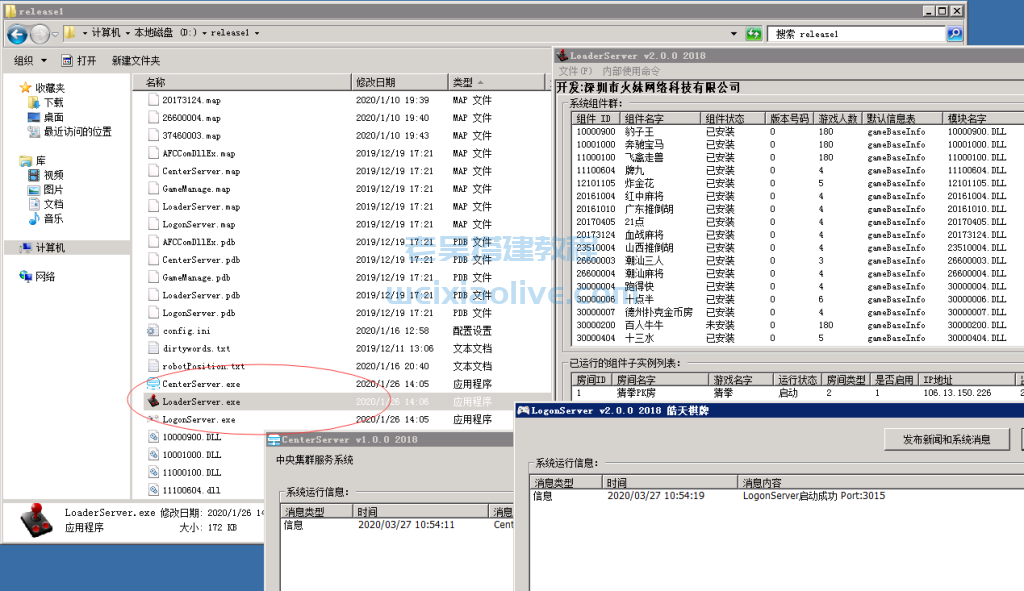The image size is (1024, 591).
Task: Expand the recent locations dropdown beside forward arrow
Action: 55,34
